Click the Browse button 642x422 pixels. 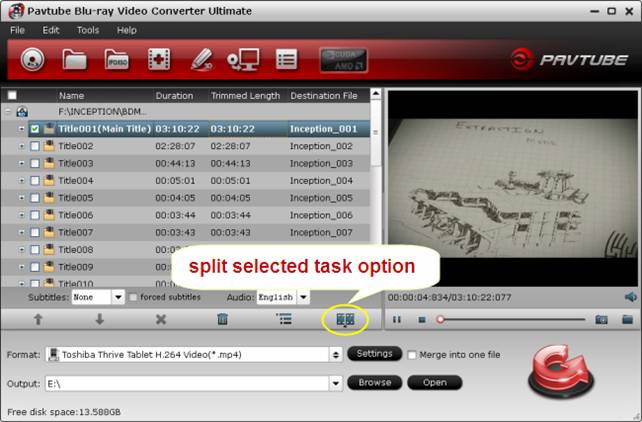click(374, 382)
